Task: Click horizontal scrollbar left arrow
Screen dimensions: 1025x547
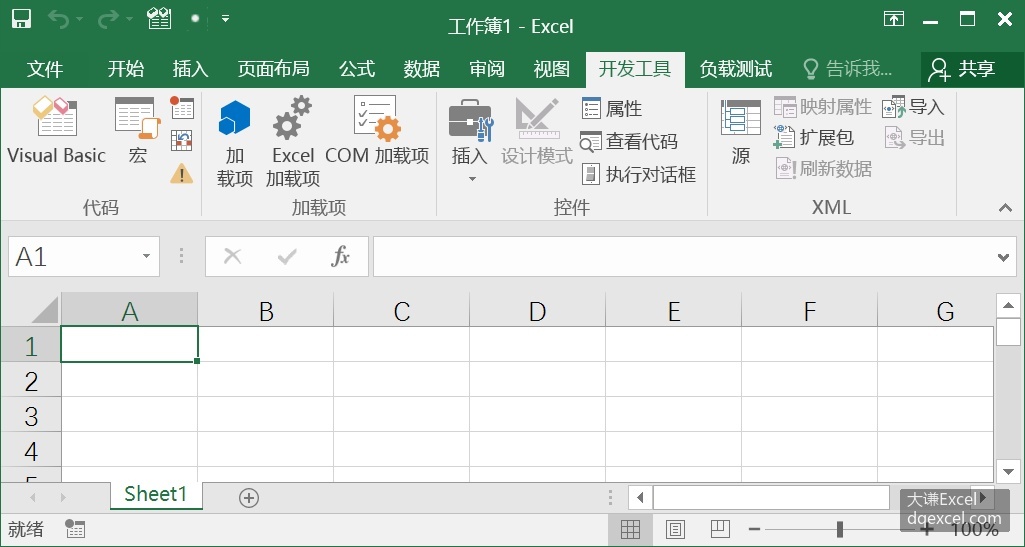Action: tap(640, 498)
